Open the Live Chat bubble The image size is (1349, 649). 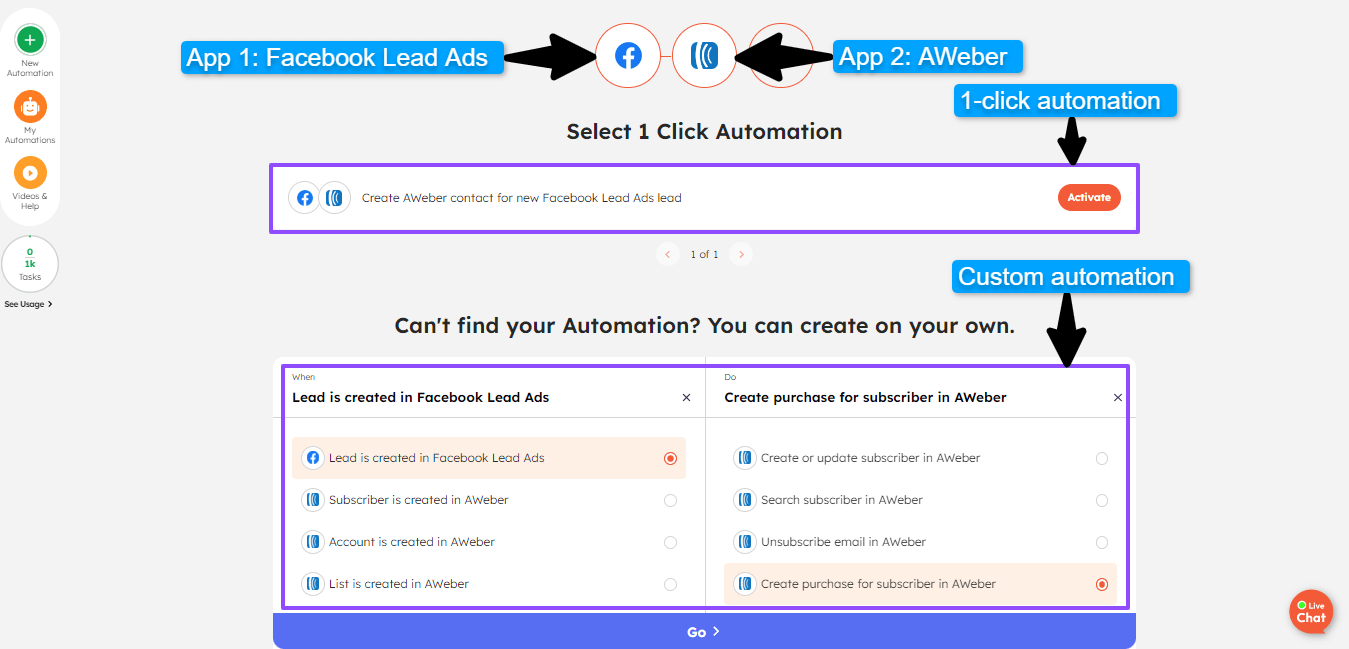click(1311, 611)
